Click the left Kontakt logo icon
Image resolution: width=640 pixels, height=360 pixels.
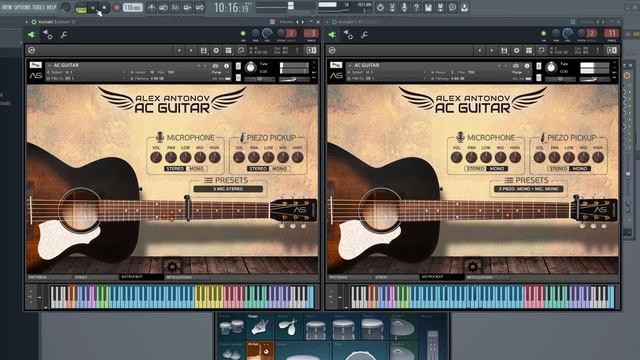(x=31, y=50)
